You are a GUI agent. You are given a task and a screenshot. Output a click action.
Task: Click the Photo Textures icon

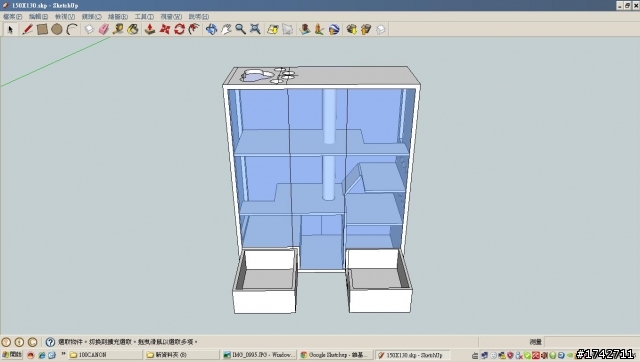tap(319, 29)
